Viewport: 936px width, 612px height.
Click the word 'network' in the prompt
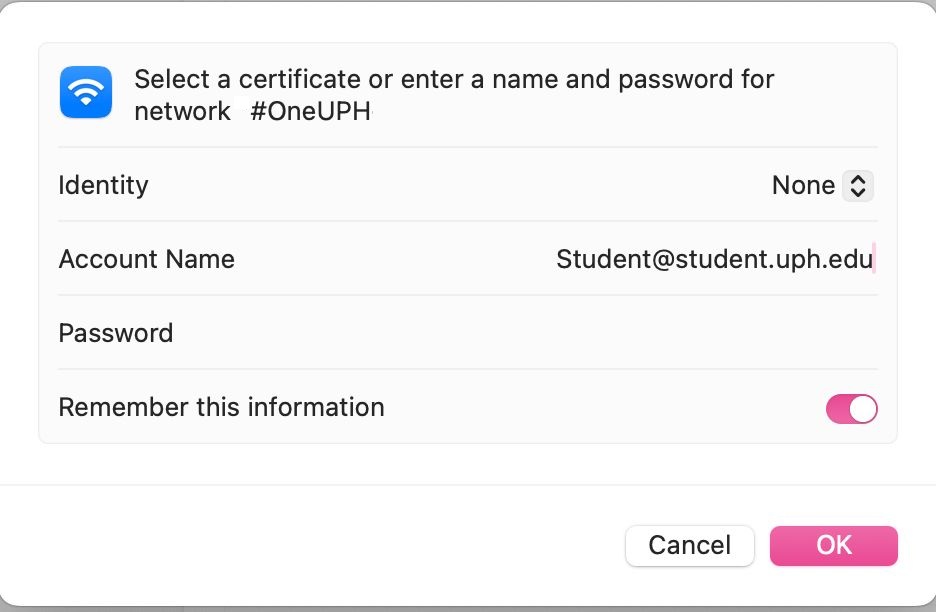click(182, 111)
